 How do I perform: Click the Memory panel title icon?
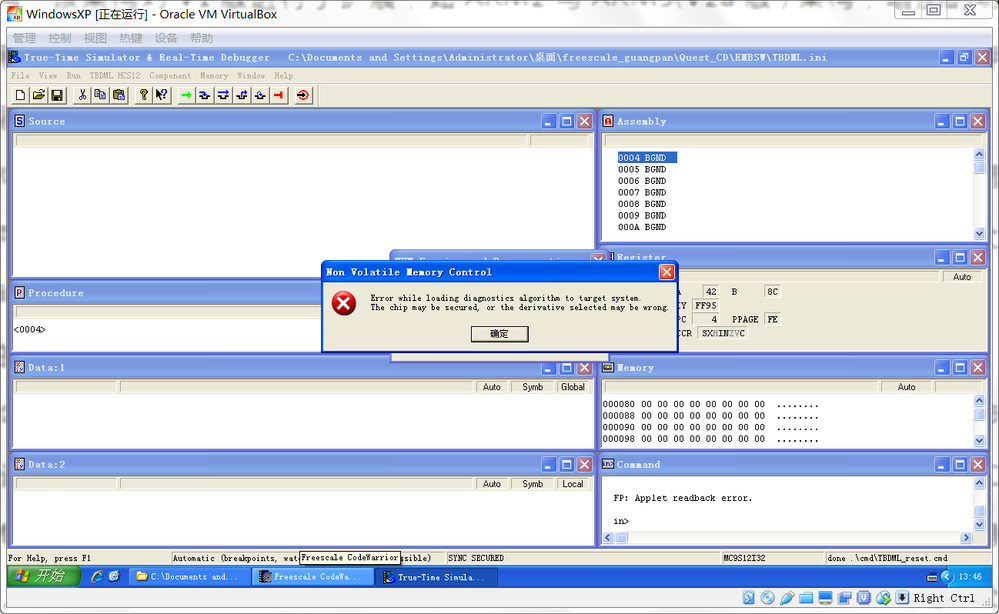point(608,368)
